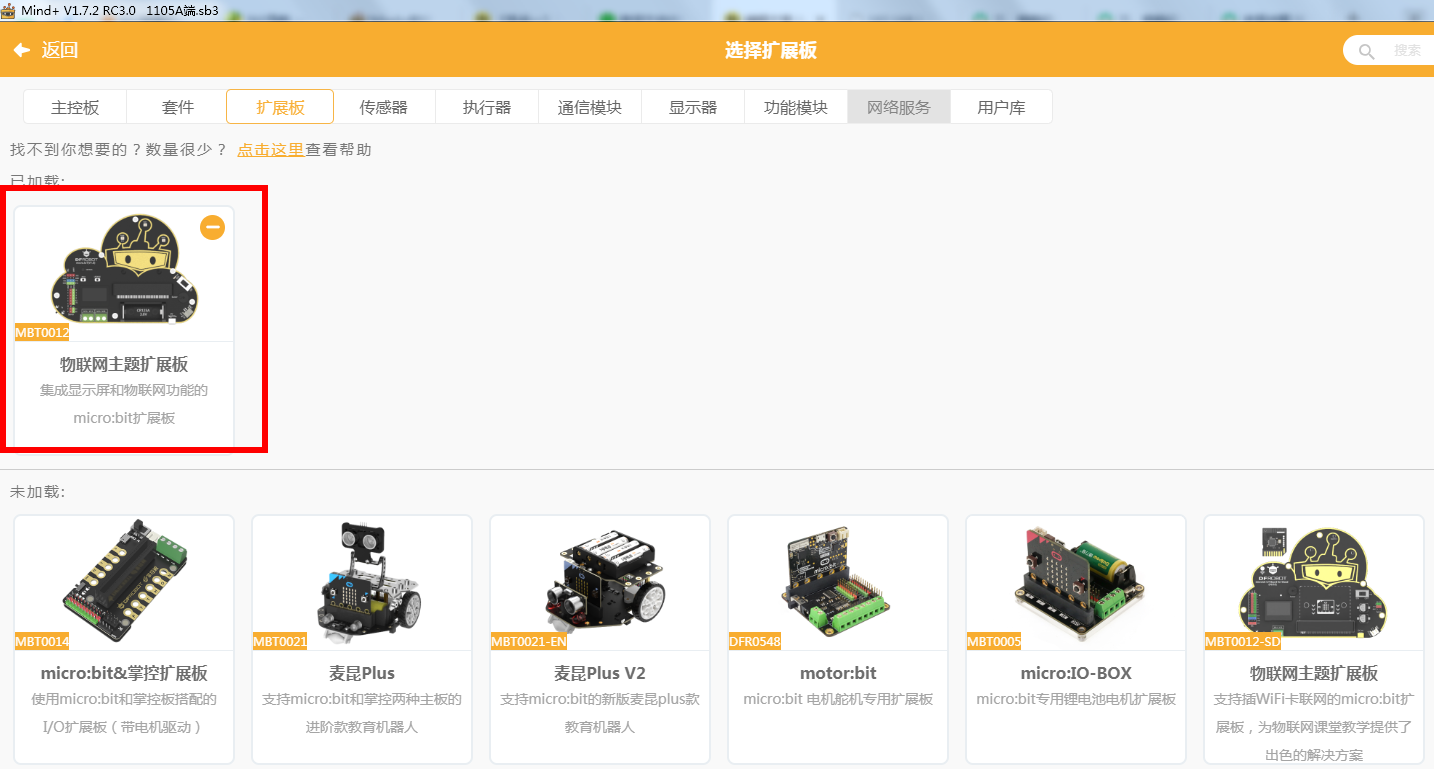The width and height of the screenshot is (1434, 769).
Task: Select the MBT0012-SD IoT board image
Action: click(x=1313, y=582)
